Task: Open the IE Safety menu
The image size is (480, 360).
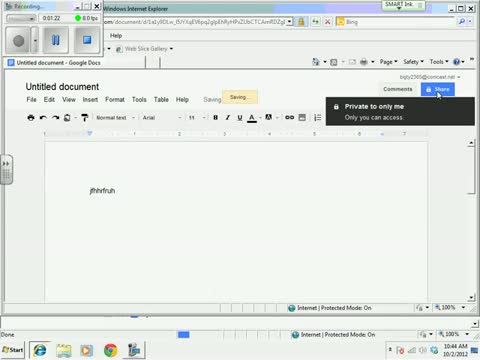Action: point(413,62)
